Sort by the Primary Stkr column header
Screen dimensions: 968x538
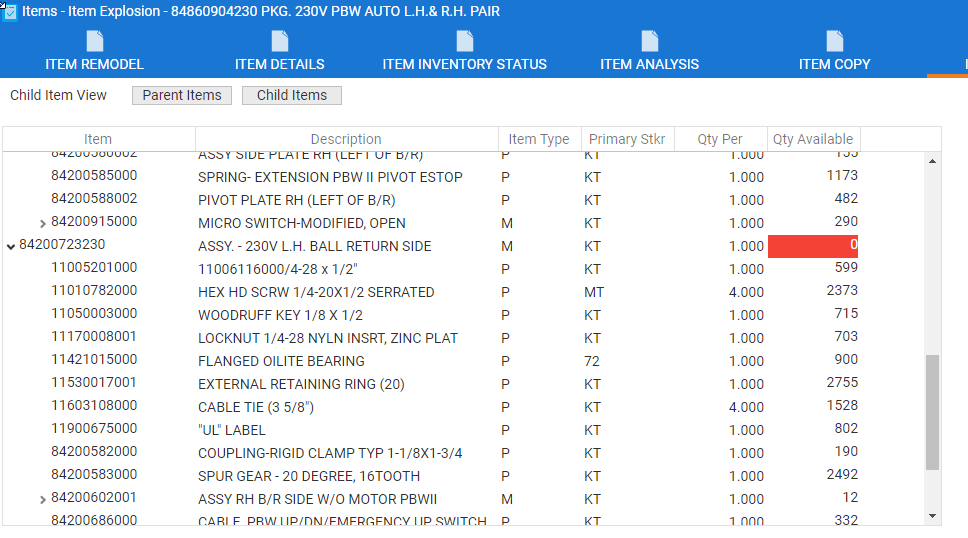[x=627, y=139]
